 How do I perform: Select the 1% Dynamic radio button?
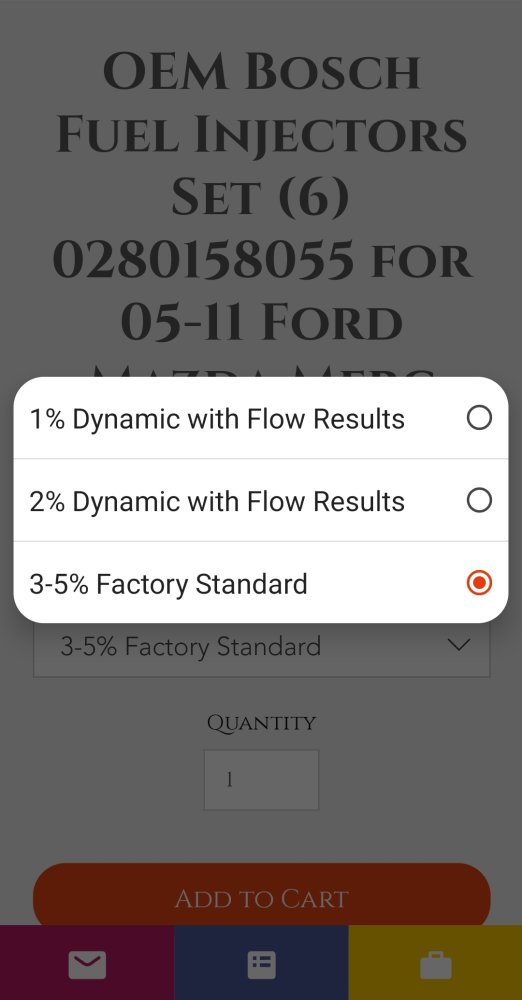click(479, 418)
